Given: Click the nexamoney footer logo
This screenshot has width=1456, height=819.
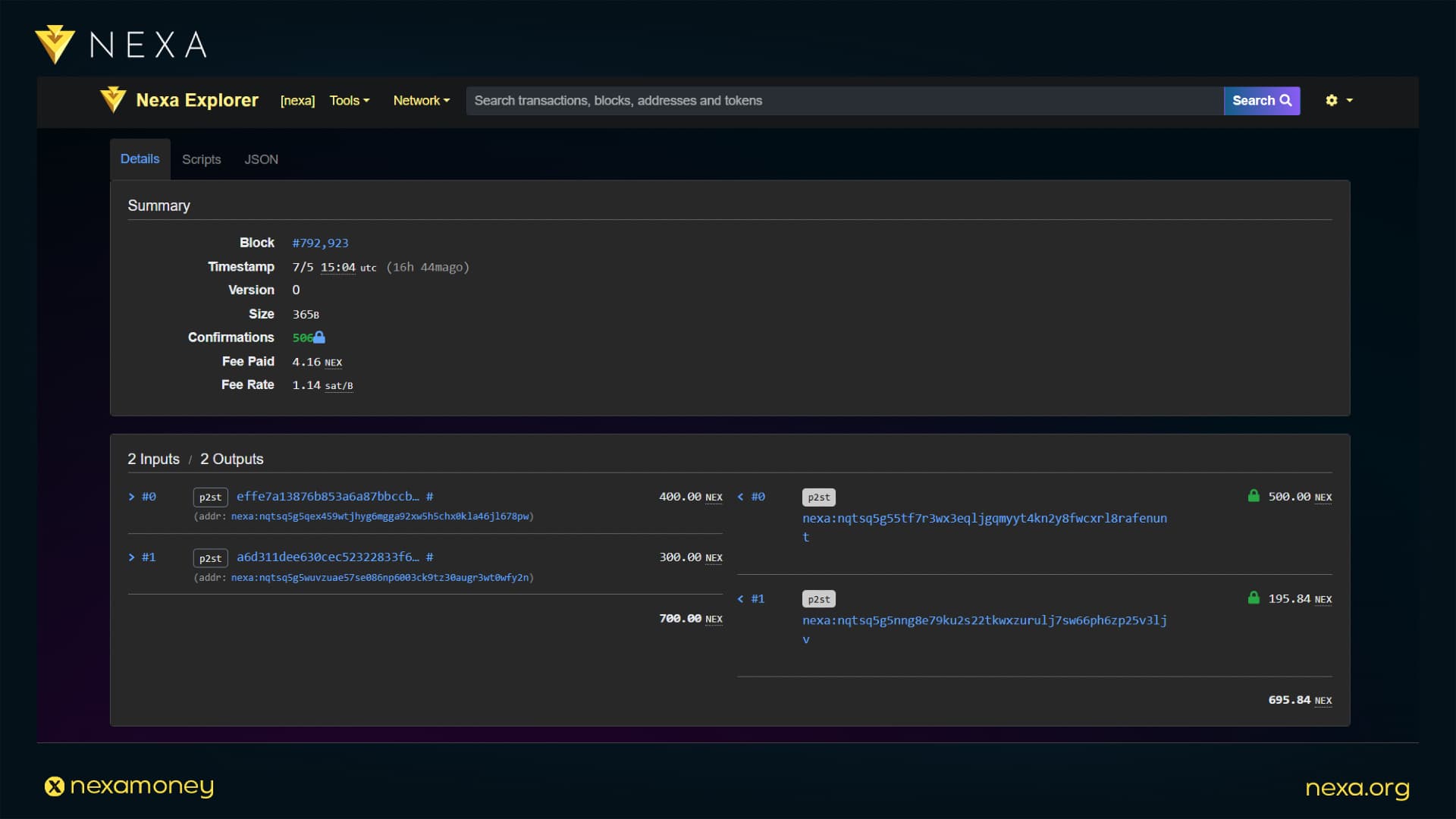Looking at the screenshot, I should pyautogui.click(x=129, y=786).
